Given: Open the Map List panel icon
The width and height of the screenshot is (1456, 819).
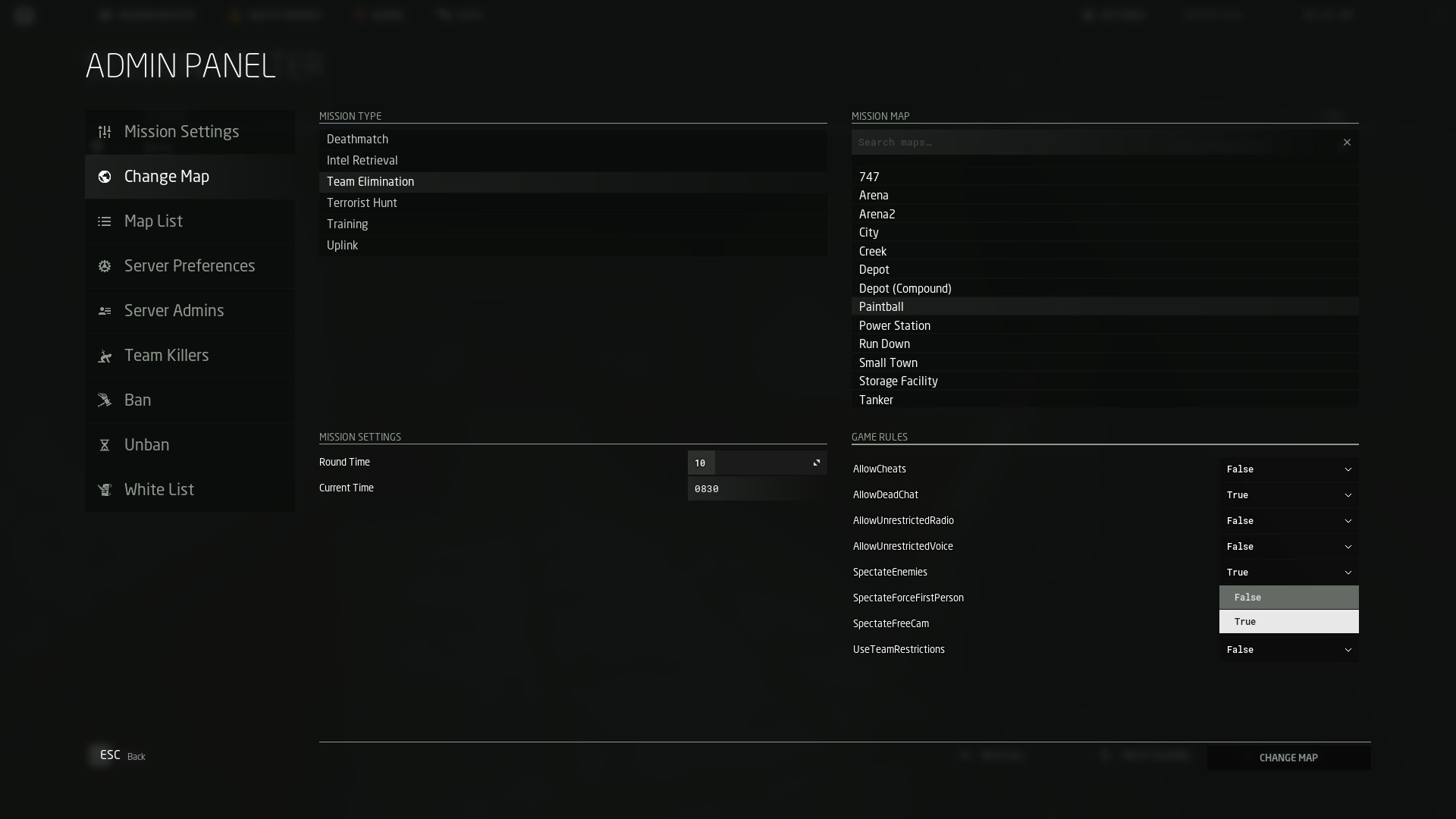Looking at the screenshot, I should point(104,220).
